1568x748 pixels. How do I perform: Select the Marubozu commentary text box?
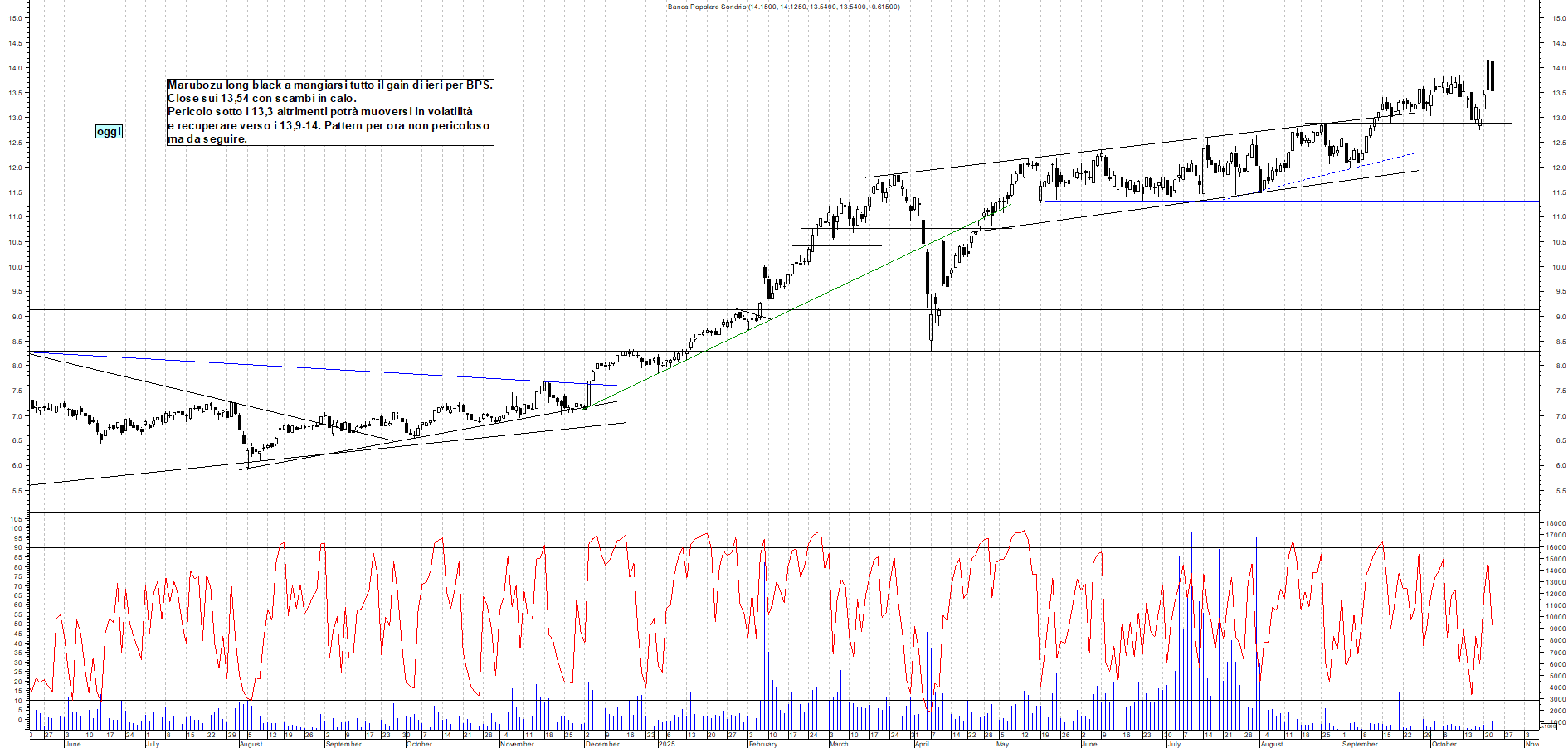(329, 112)
